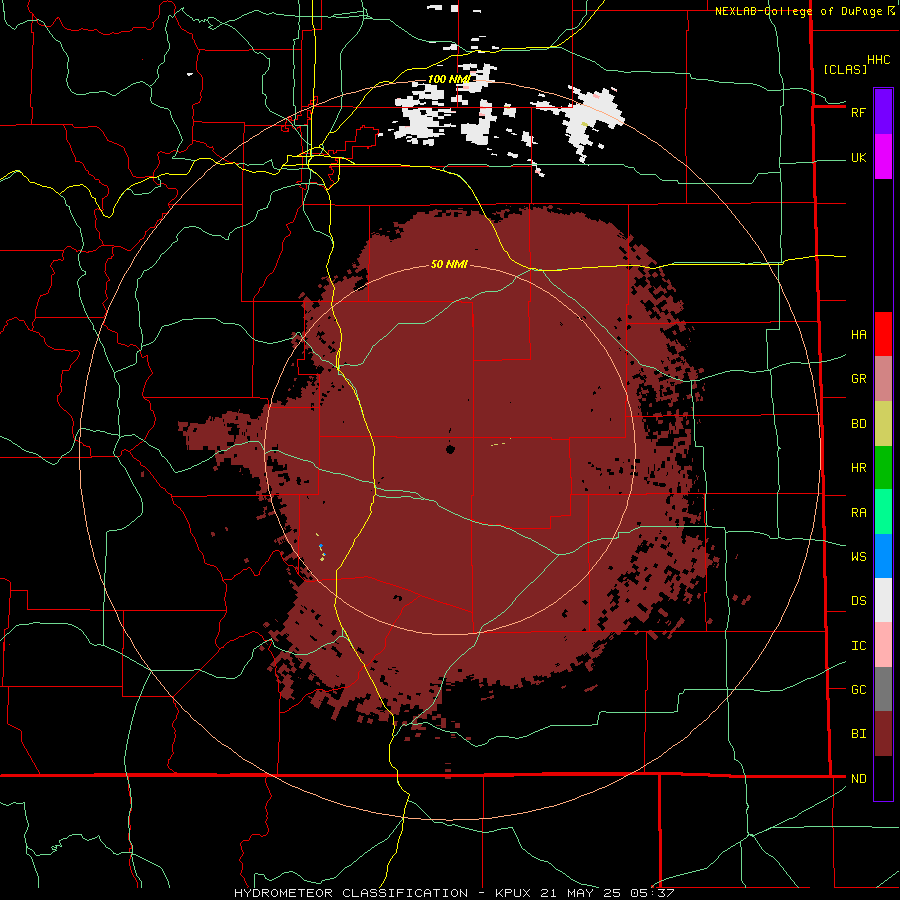Select the dusty pink GR legend swatch
900x900 pixels.
point(883,379)
